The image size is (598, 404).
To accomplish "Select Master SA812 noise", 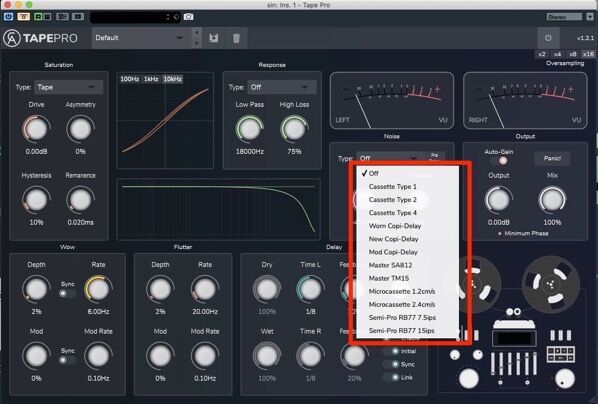I will pyautogui.click(x=407, y=265).
